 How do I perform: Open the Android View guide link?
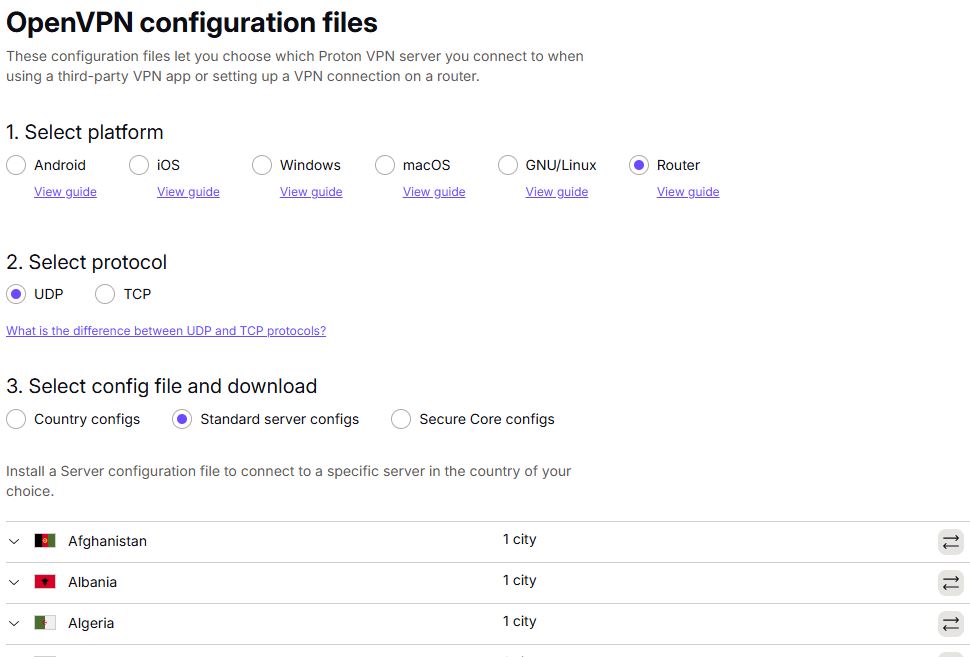65,191
